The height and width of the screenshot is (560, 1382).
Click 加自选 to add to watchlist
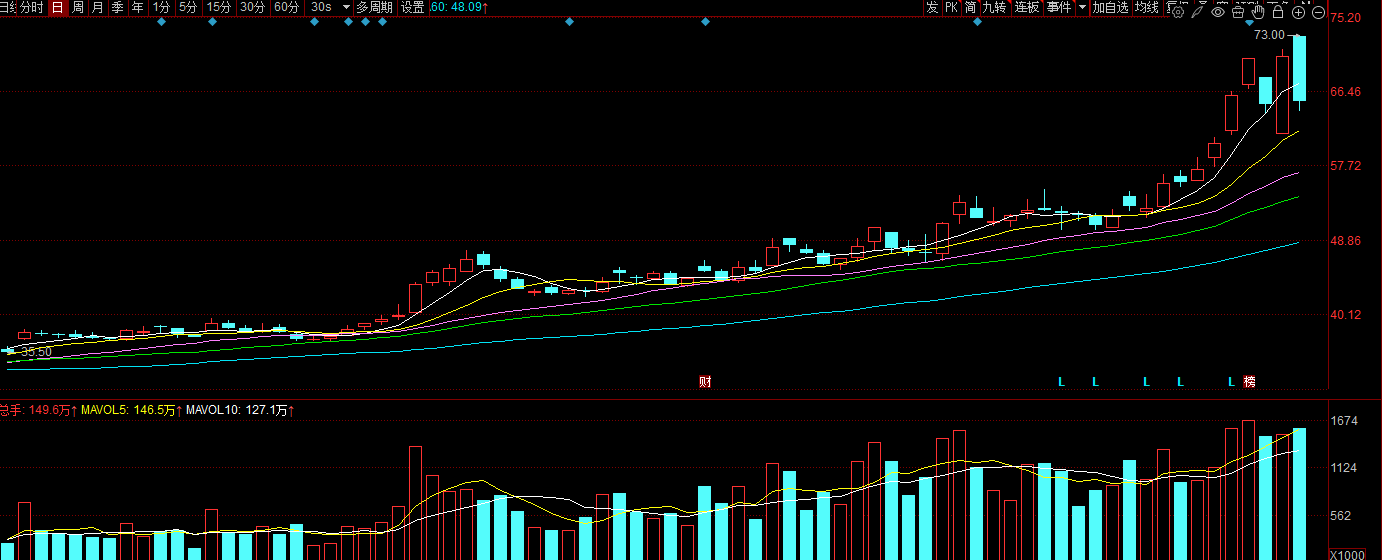click(x=1110, y=7)
